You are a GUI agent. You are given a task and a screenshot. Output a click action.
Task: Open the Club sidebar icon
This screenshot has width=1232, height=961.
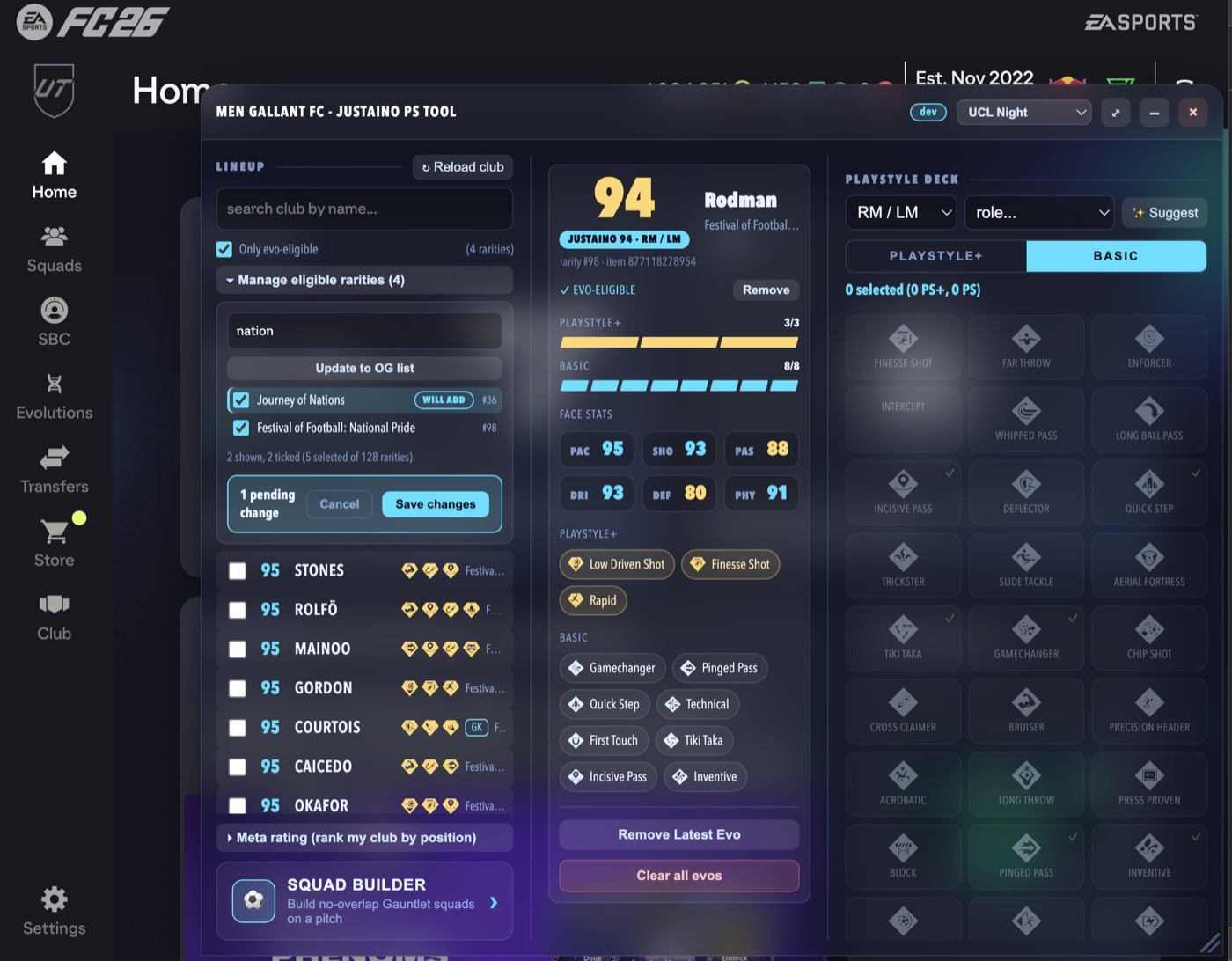pyautogui.click(x=54, y=604)
